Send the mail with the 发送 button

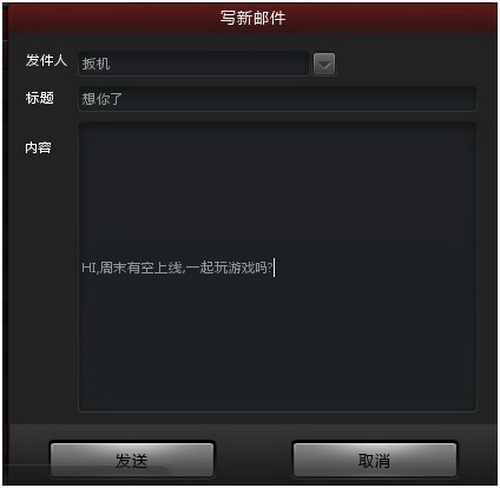point(132,460)
